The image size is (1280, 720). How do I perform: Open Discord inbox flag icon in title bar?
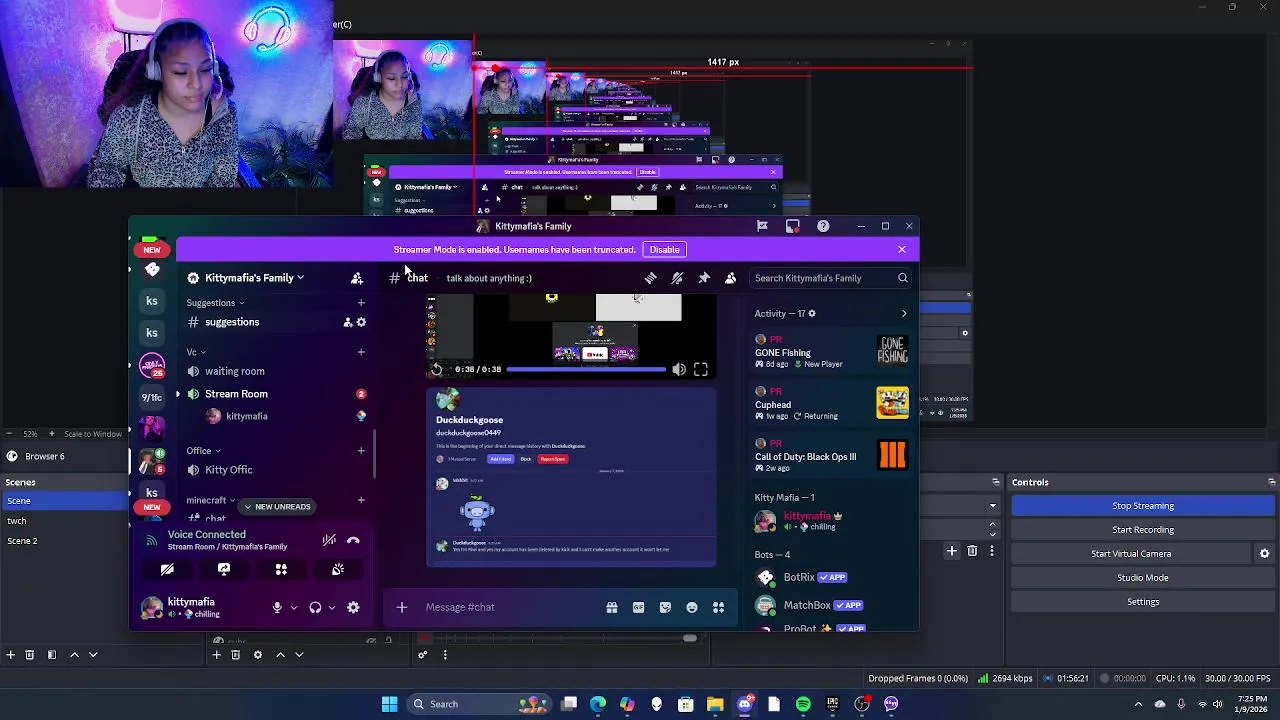pos(762,226)
